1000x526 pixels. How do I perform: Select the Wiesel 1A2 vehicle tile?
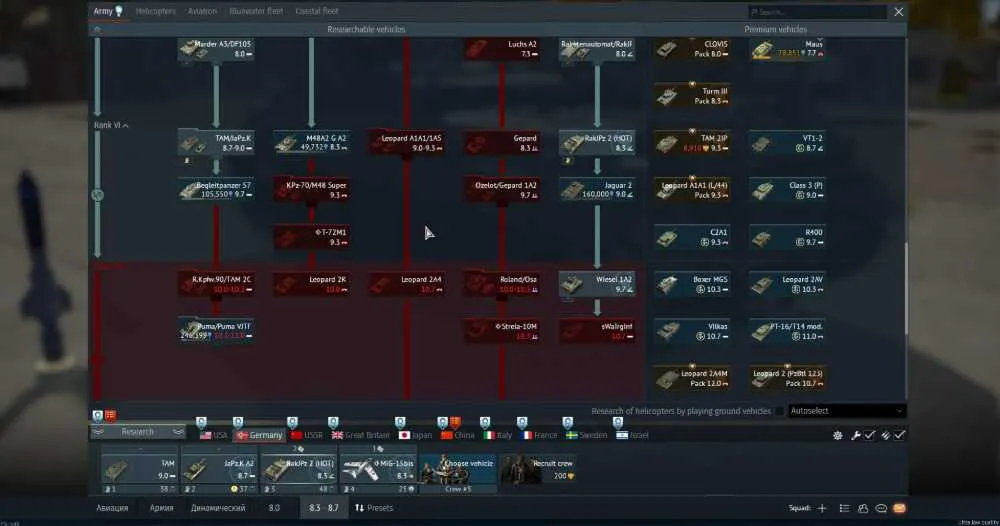(x=597, y=284)
